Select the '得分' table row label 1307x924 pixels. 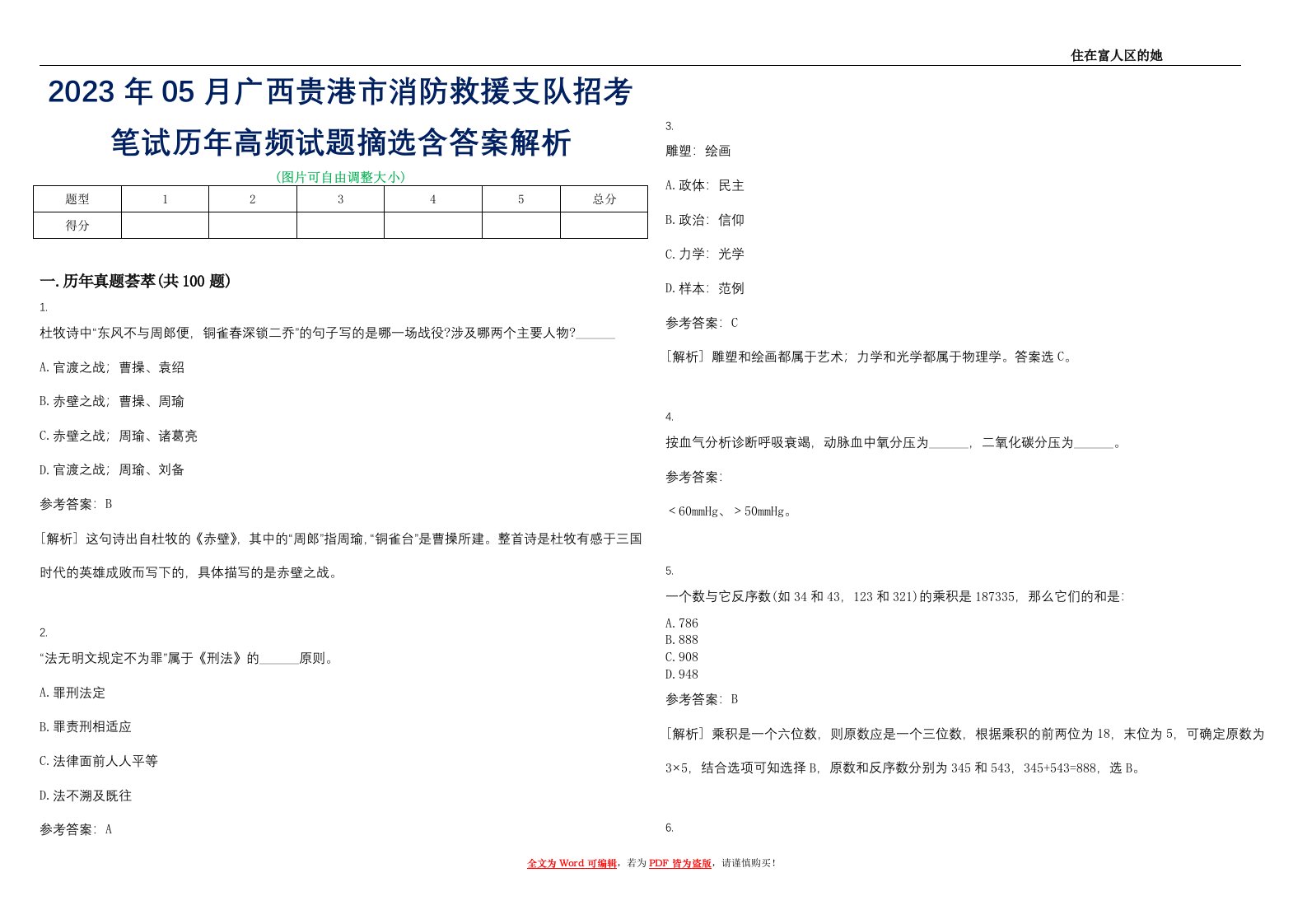point(77,226)
